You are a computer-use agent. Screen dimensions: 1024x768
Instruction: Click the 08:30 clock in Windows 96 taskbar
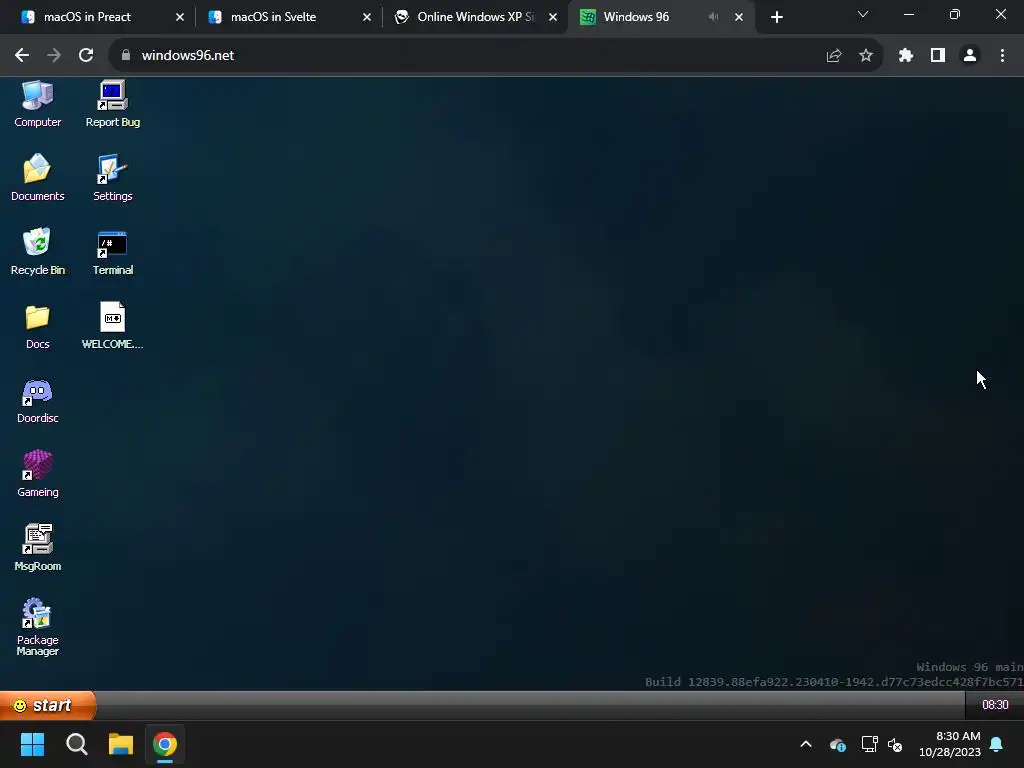[995, 705]
